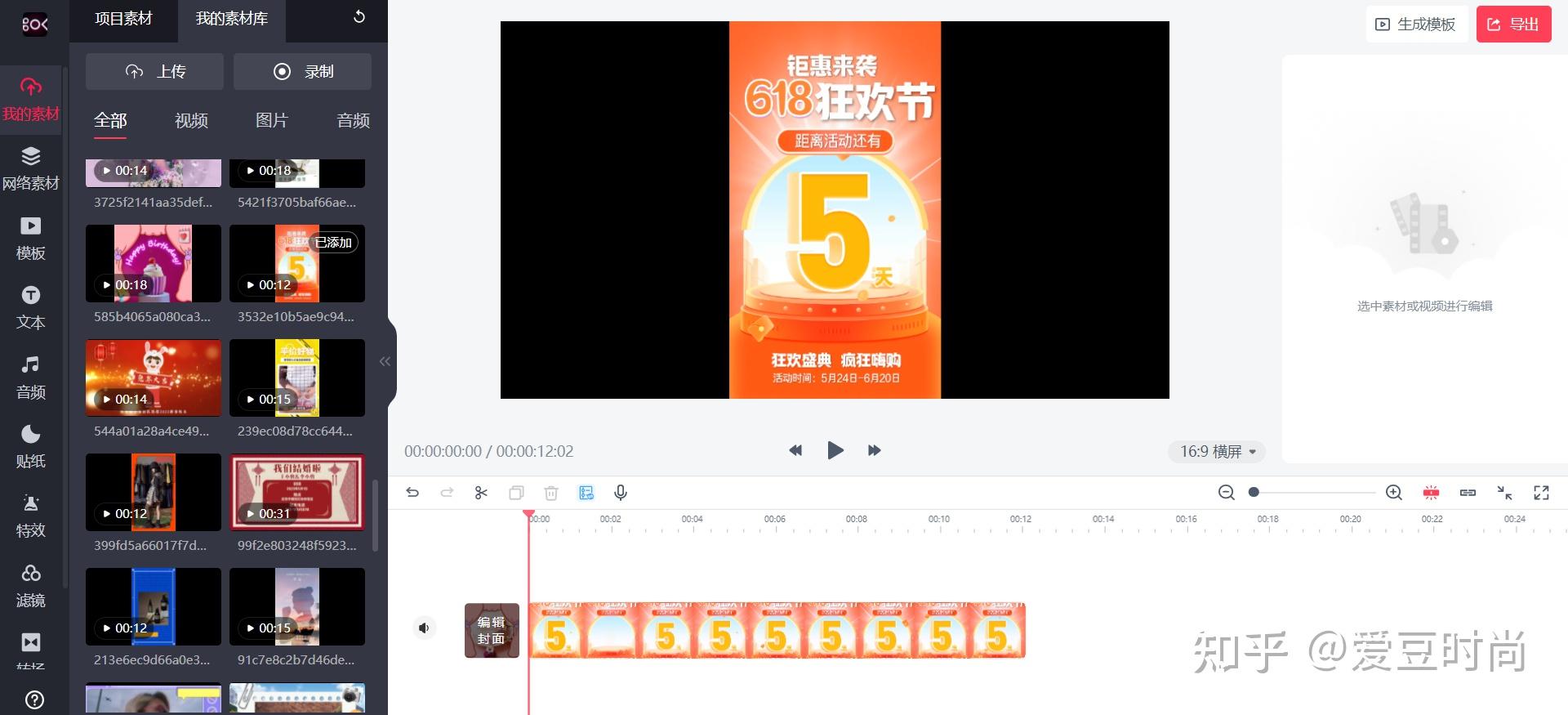
Task: Click the 生成模板 button
Action: [x=1417, y=25]
